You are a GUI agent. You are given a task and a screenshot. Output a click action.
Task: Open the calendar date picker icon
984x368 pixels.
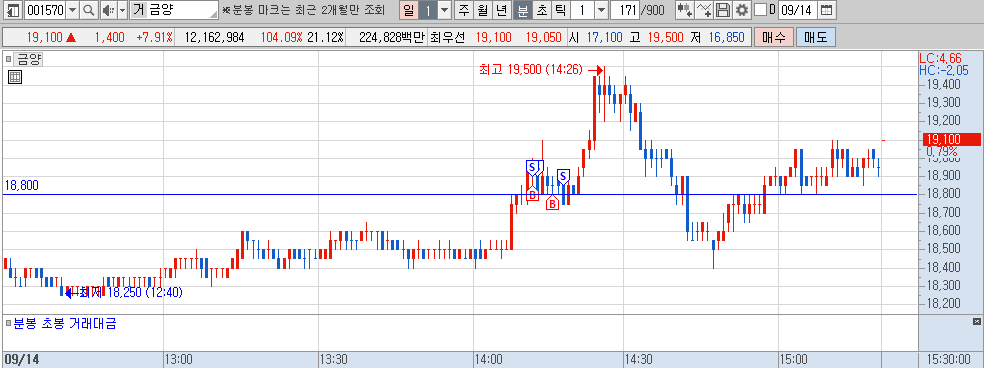click(827, 10)
